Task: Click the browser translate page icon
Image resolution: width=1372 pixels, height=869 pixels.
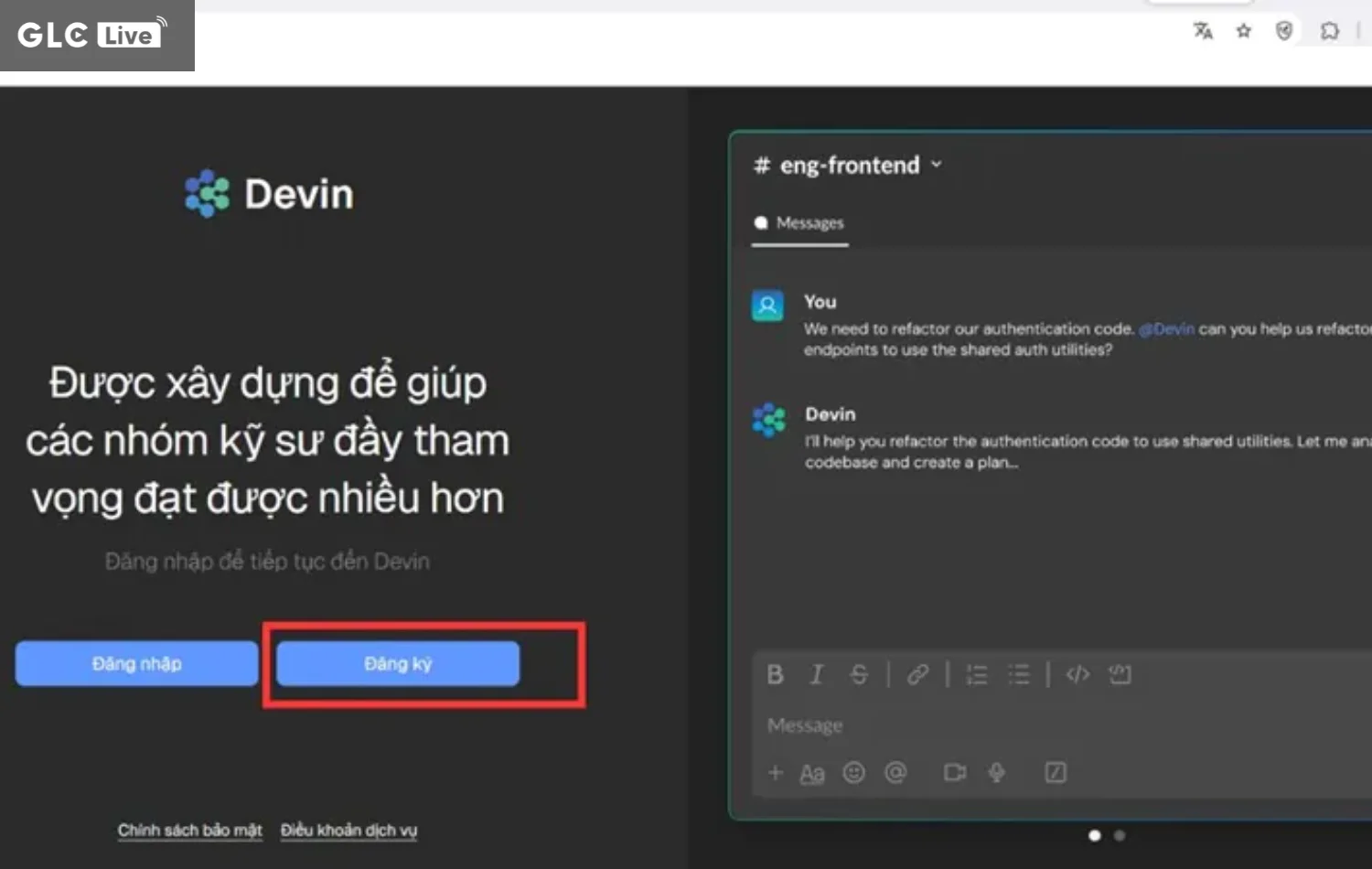Action: [x=1203, y=31]
